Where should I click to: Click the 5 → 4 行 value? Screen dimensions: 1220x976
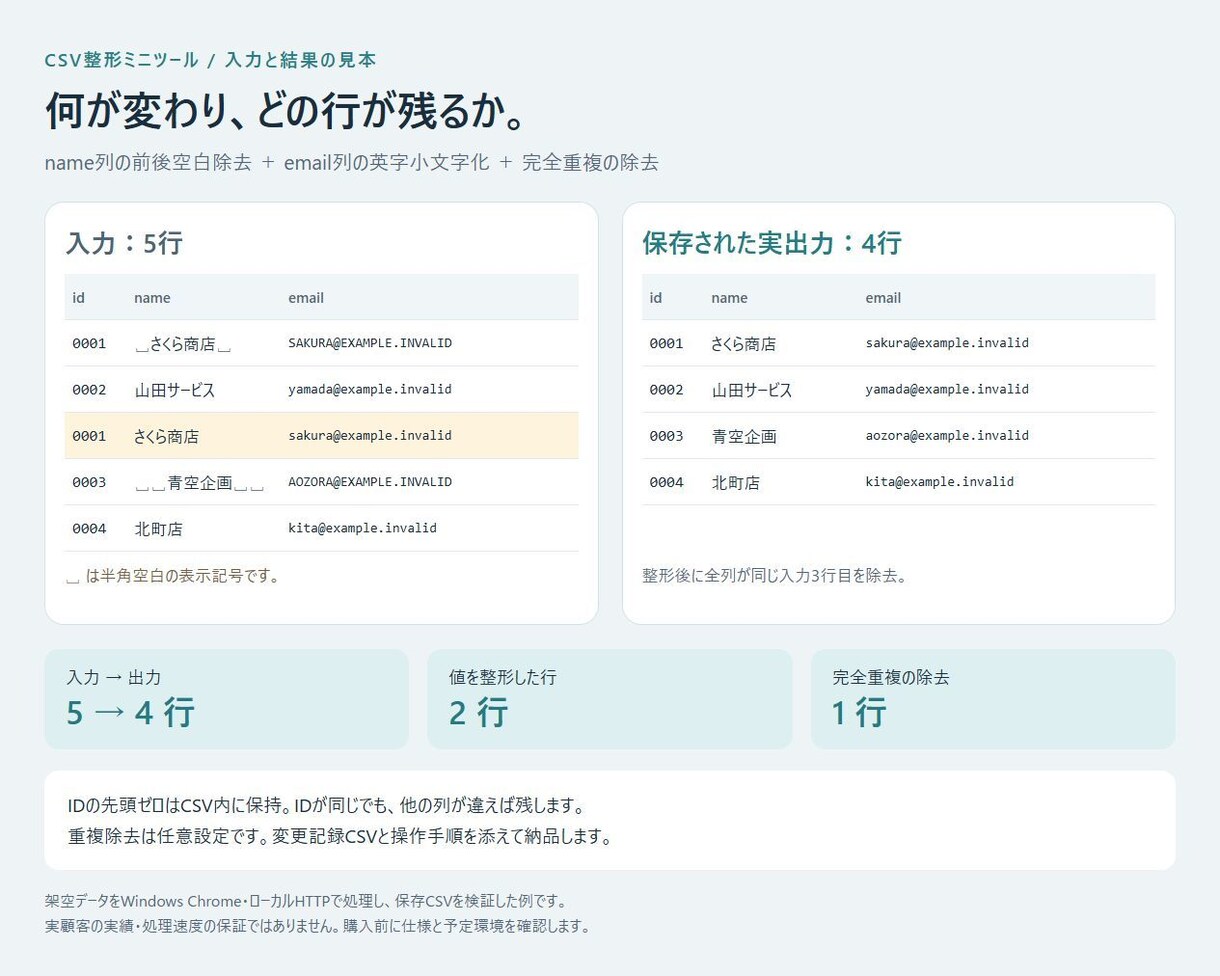click(130, 713)
